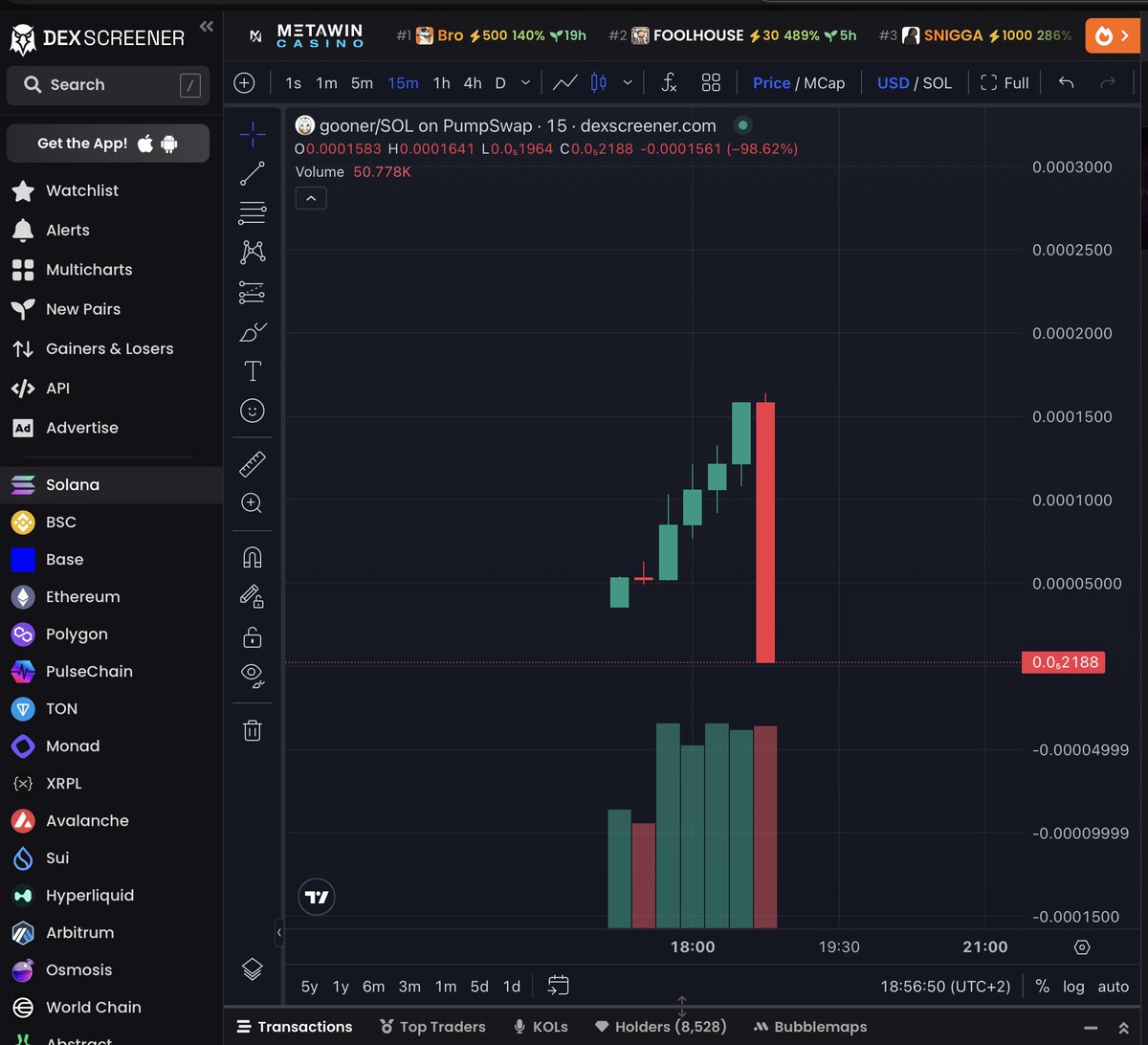
Task: Open the chart layout grid selector
Action: coord(711,83)
